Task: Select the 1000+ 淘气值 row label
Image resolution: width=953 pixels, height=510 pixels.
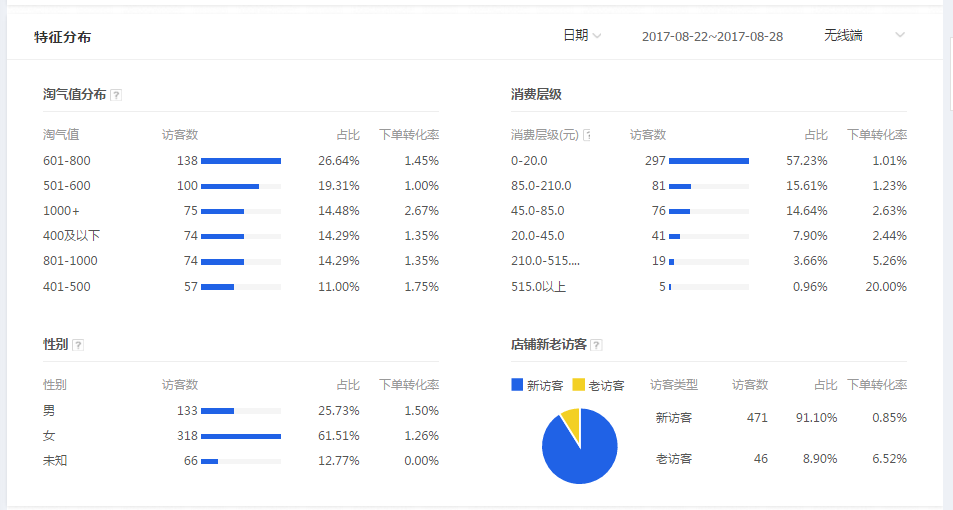Action: point(61,211)
